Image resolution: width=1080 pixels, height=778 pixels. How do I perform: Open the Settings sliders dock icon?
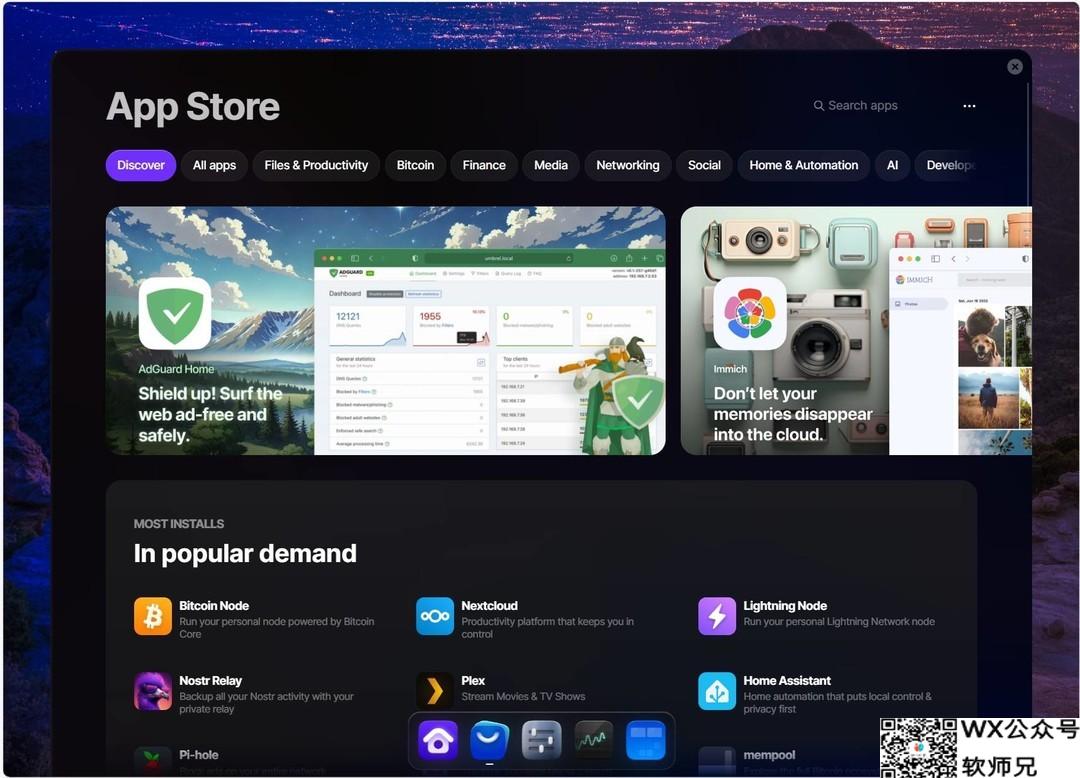coord(541,741)
